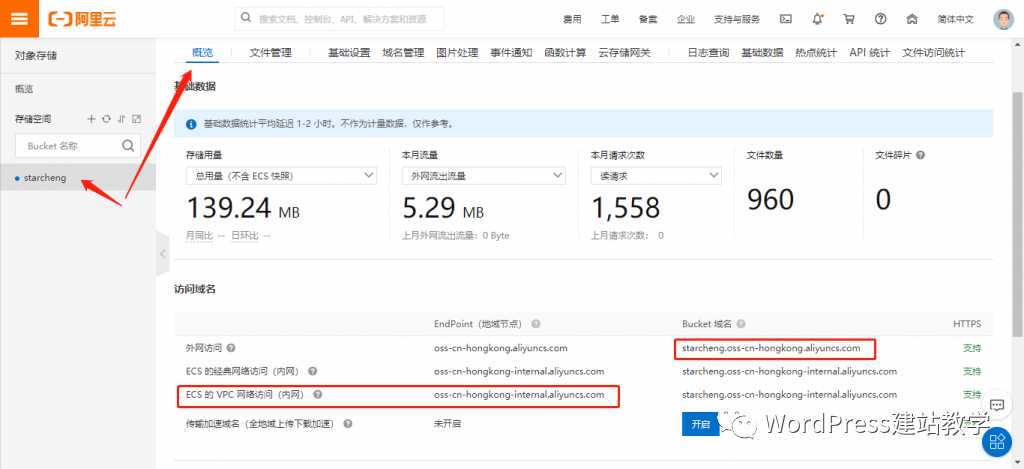This screenshot has height=469, width=1024.
Task: Click the 960 file count value
Action: pyautogui.click(x=771, y=200)
